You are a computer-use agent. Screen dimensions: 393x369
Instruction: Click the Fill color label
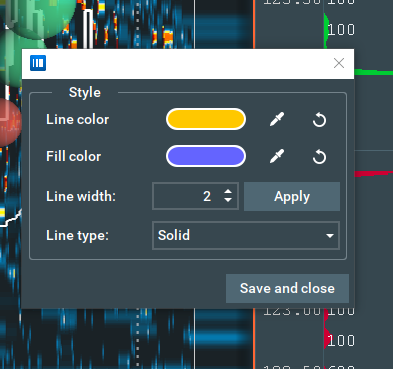(x=74, y=156)
